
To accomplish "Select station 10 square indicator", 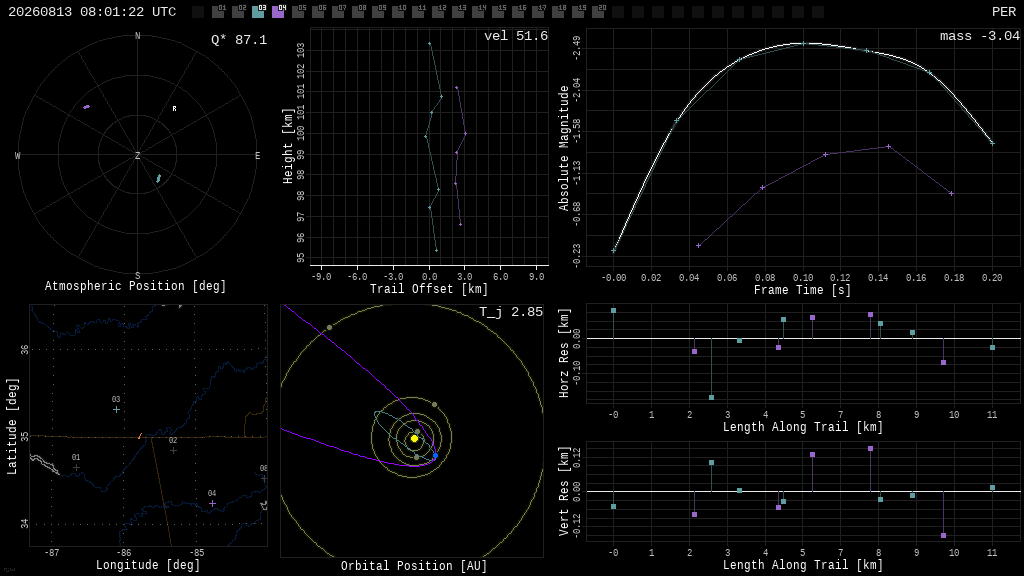I will tap(398, 12).
